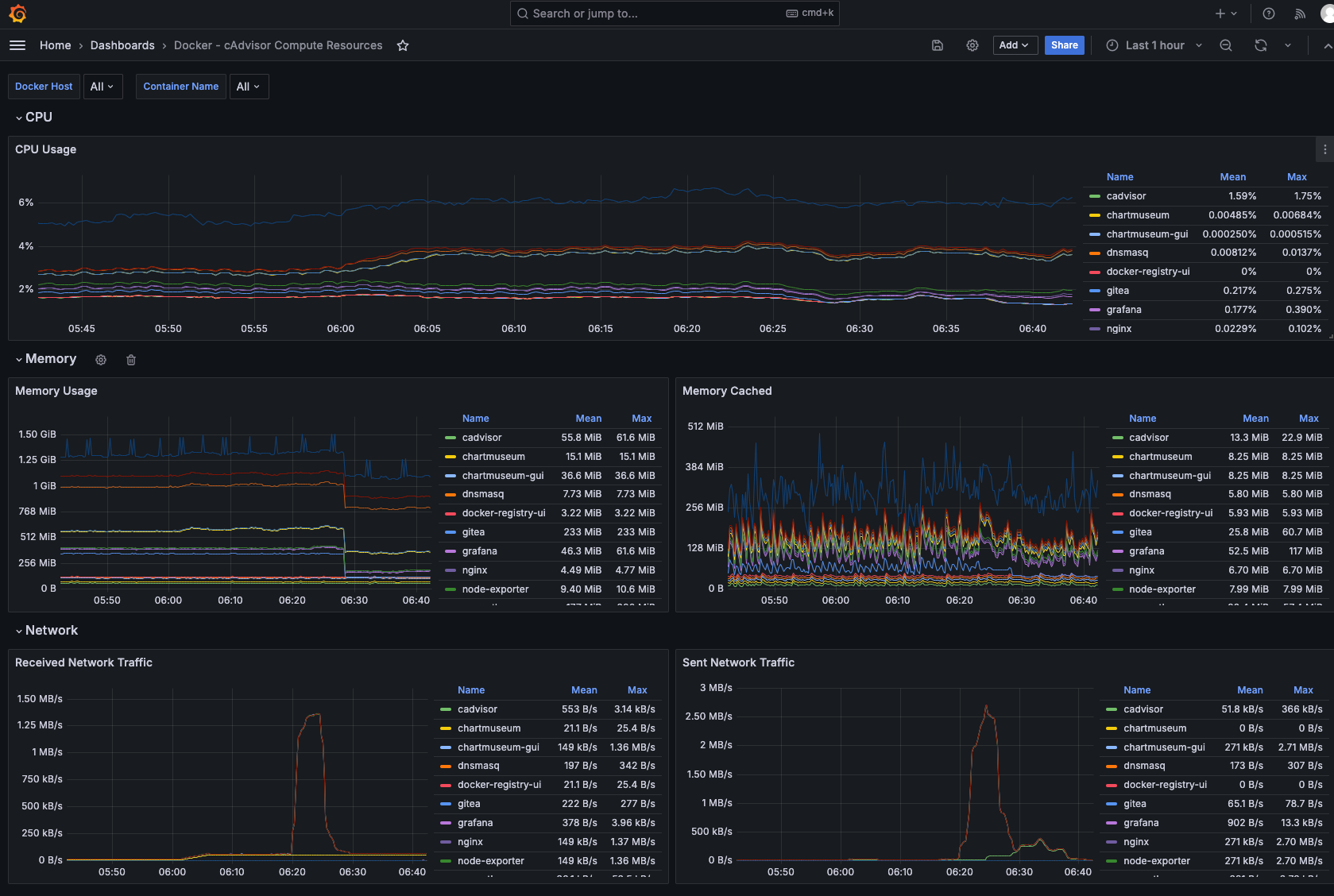
Task: Toggle cadvisor series in CPU Usage legend
Action: coord(1126,196)
